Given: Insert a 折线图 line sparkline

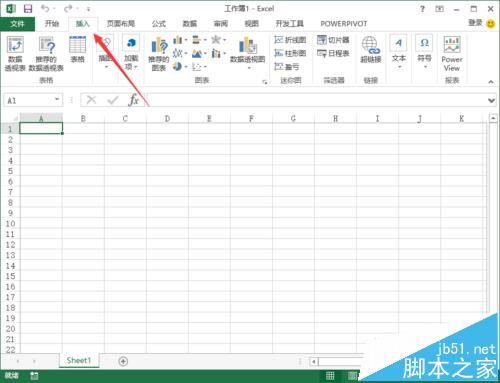Looking at the screenshot, I should coord(290,40).
